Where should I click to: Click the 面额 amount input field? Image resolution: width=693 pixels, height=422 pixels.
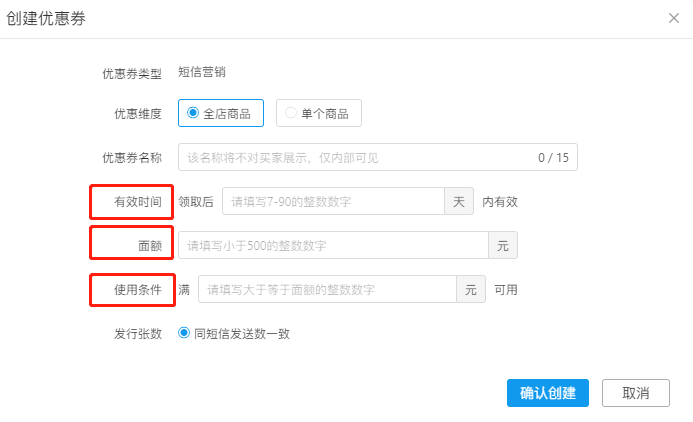tap(333, 245)
